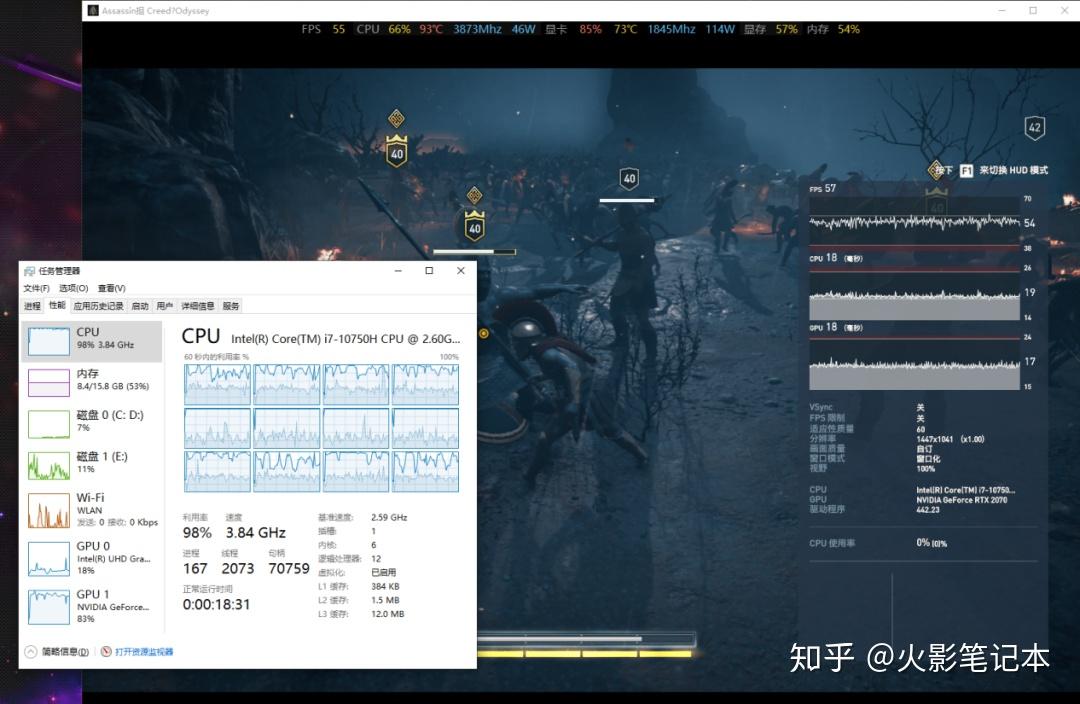
Task: Click the 1447x1041 resolution value
Action: point(934,439)
